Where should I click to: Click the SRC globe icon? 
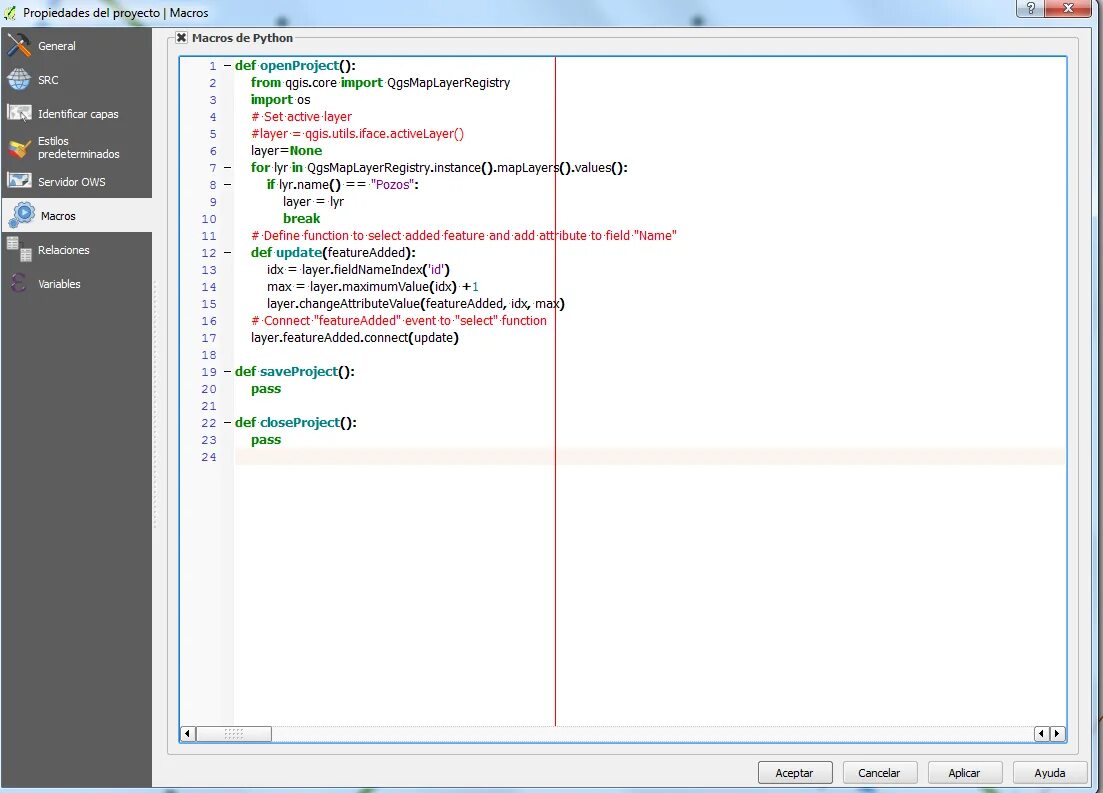point(19,80)
